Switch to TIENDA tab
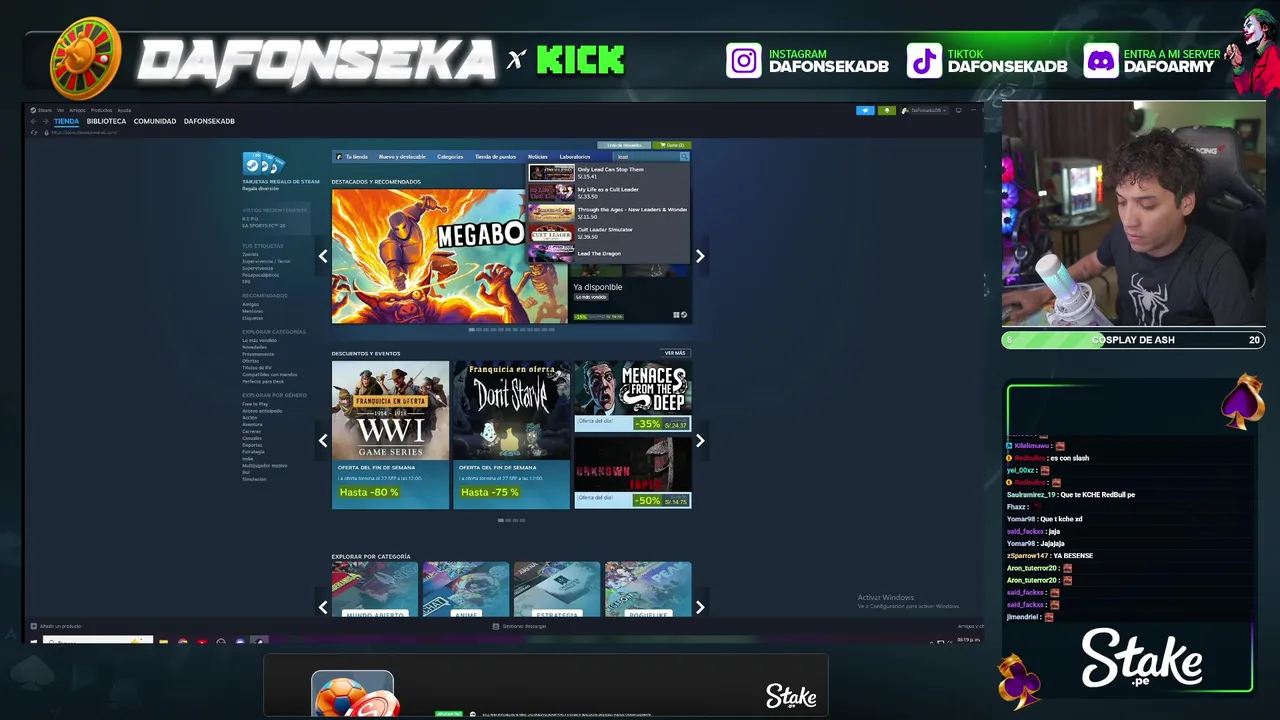This screenshot has height=720, width=1280. (66, 121)
